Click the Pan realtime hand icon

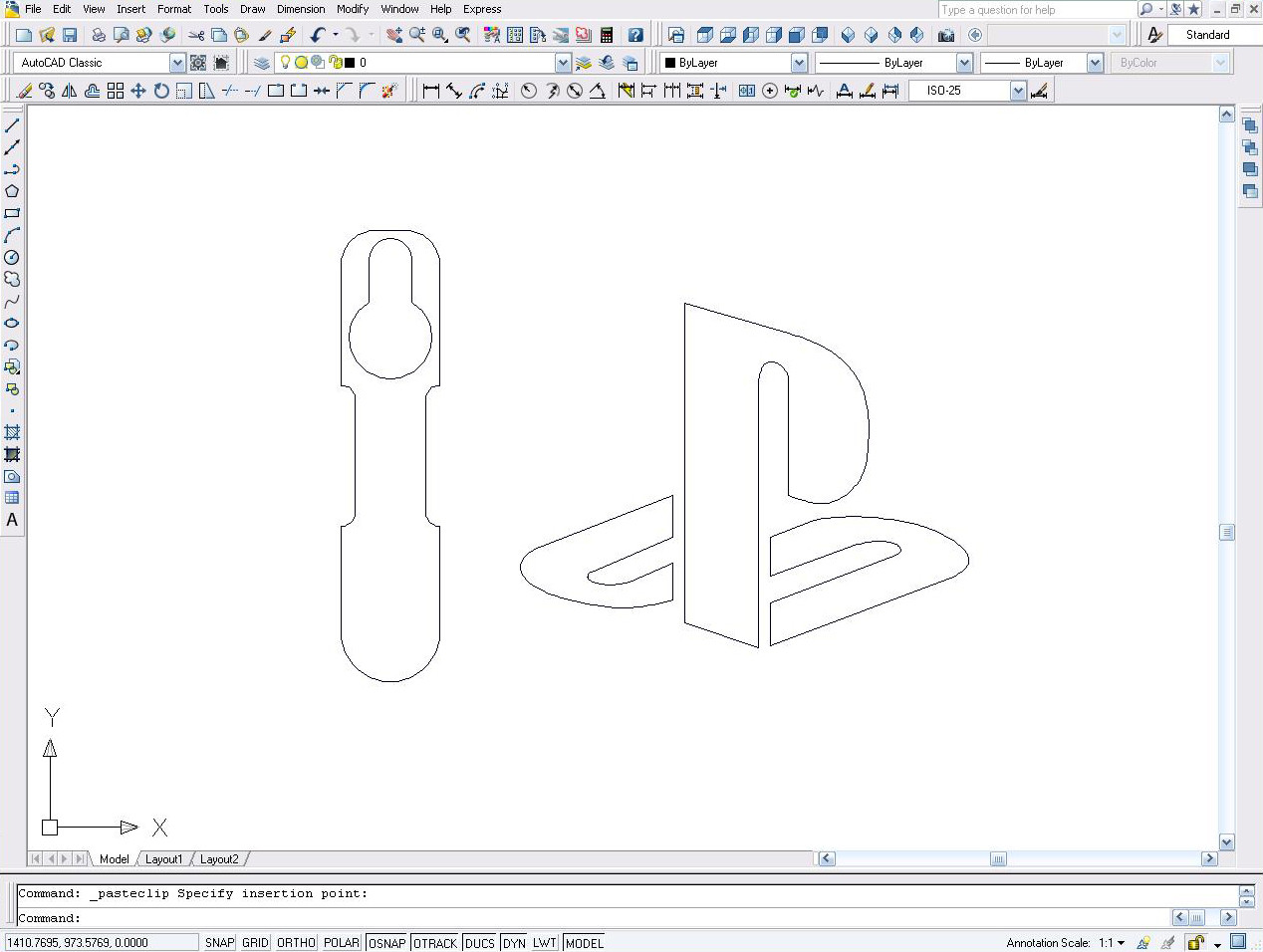click(394, 35)
